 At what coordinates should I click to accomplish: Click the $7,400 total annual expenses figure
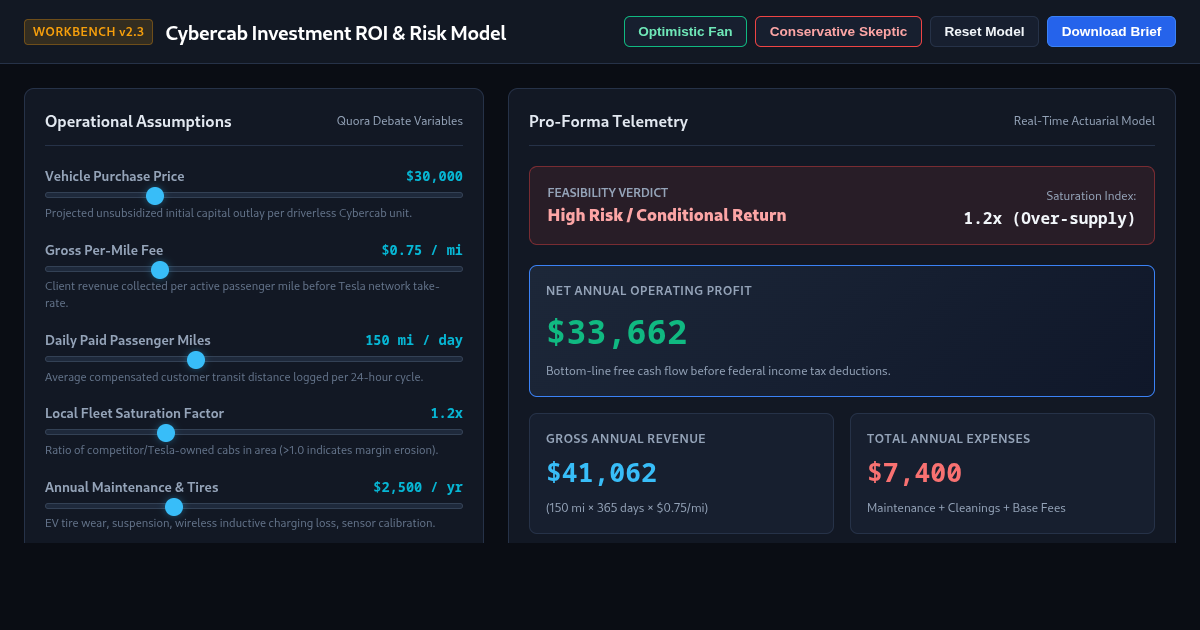coord(914,473)
